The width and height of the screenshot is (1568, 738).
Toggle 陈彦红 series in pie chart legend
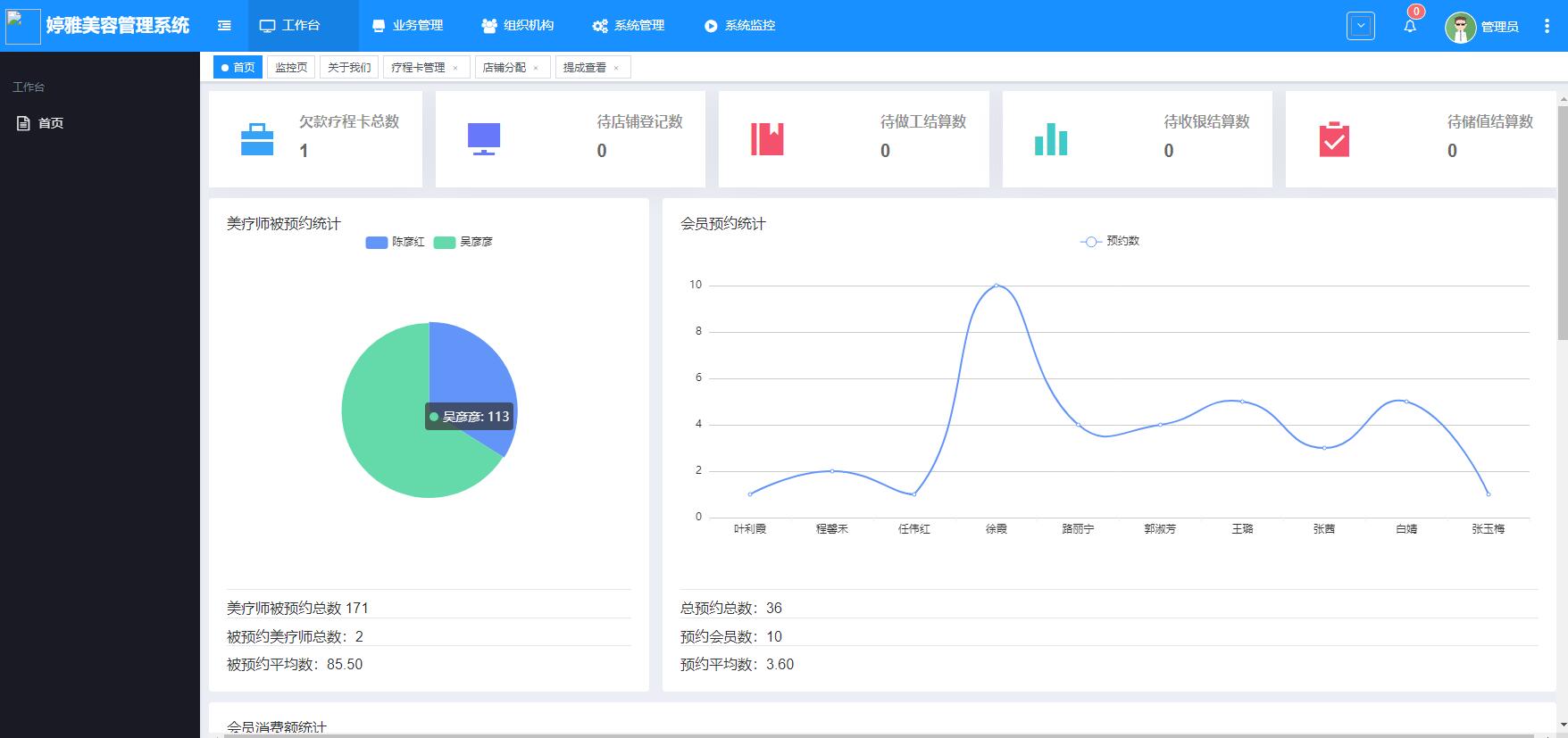(x=396, y=242)
